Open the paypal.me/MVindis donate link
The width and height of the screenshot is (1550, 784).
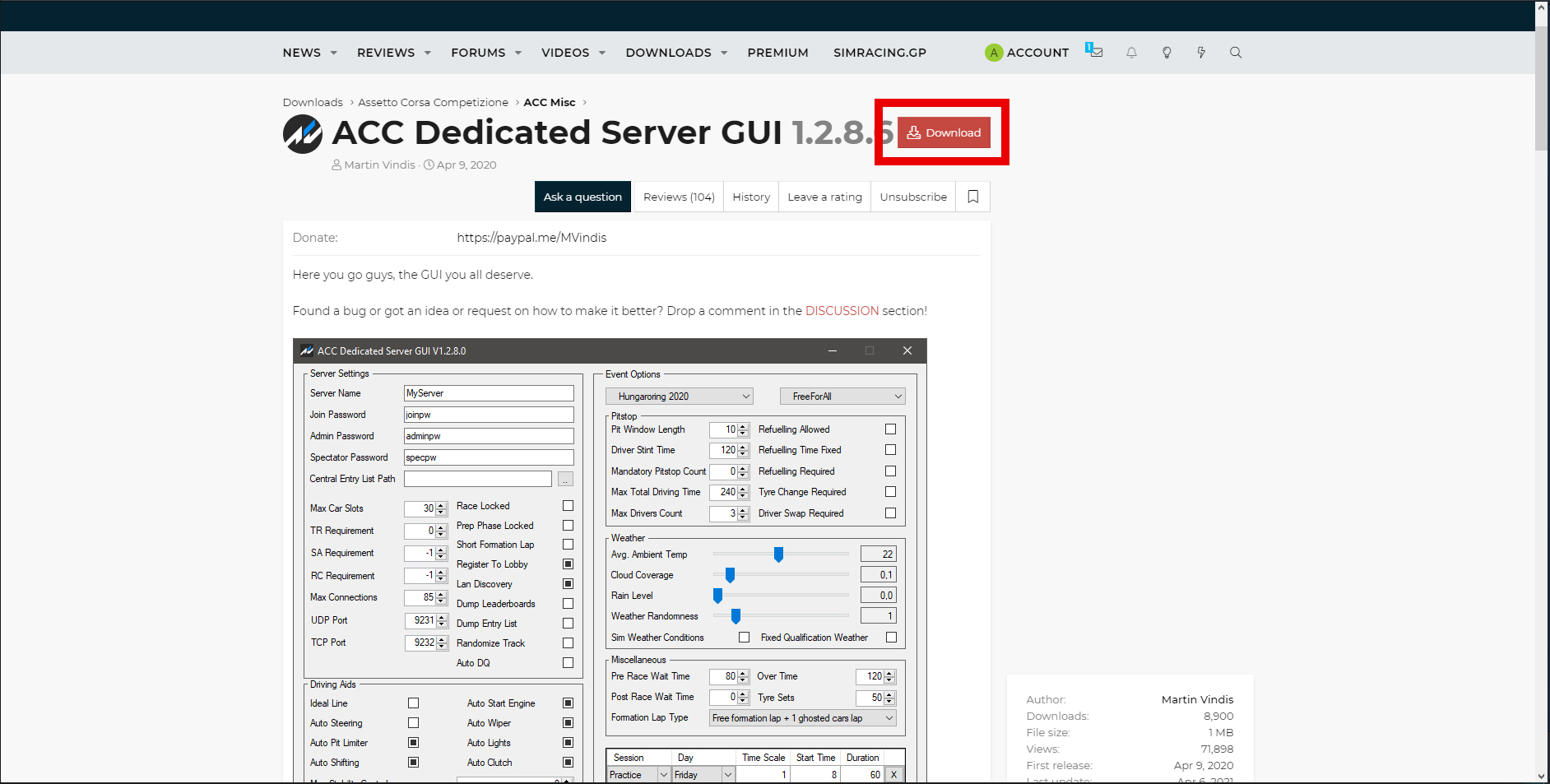[531, 238]
